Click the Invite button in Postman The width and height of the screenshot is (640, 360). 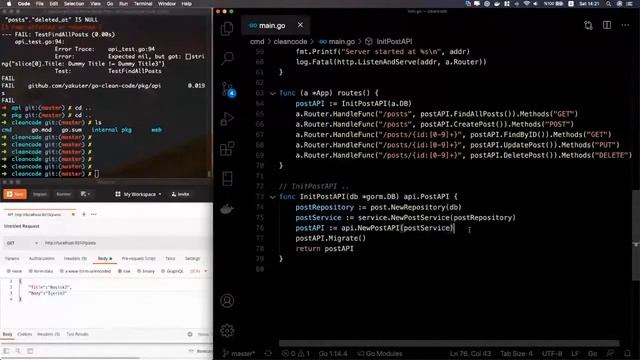click(180, 194)
